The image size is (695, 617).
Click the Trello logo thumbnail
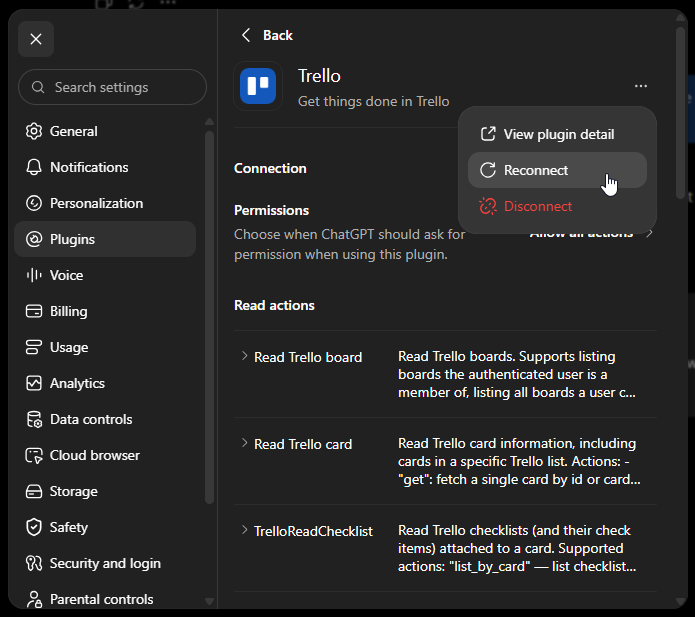pyautogui.click(x=258, y=86)
